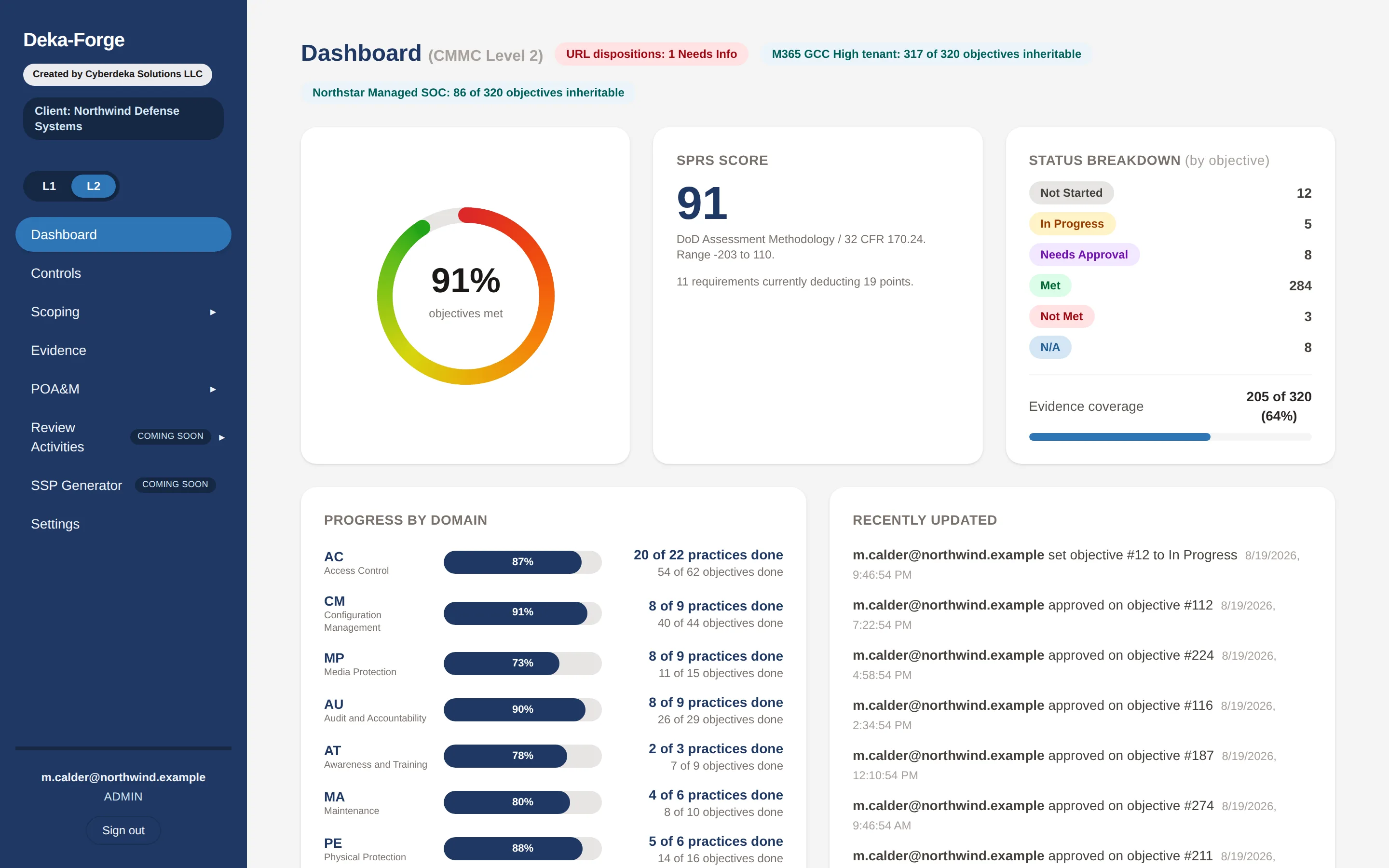Select the L2 level toggle
Viewport: 1389px width, 868px height.
pos(94,186)
